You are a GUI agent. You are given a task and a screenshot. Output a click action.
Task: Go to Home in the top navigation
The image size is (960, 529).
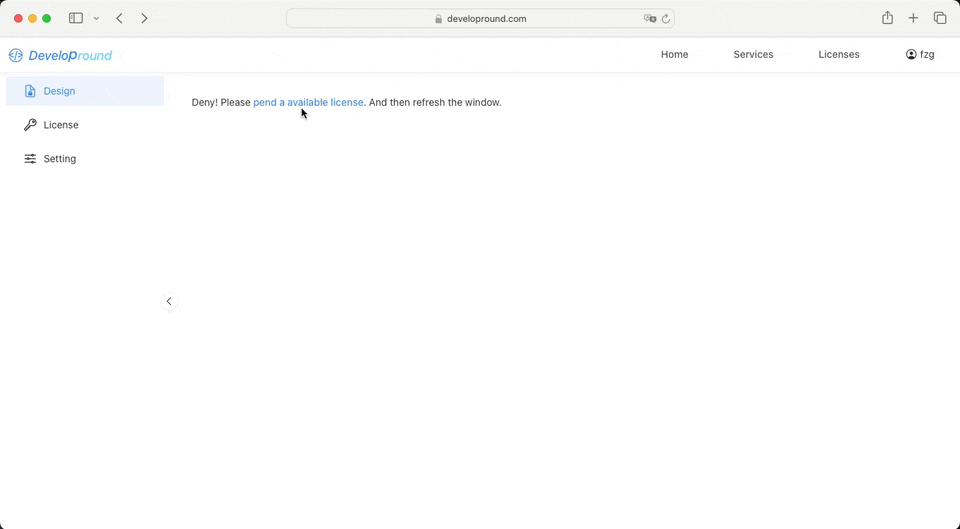(x=674, y=54)
